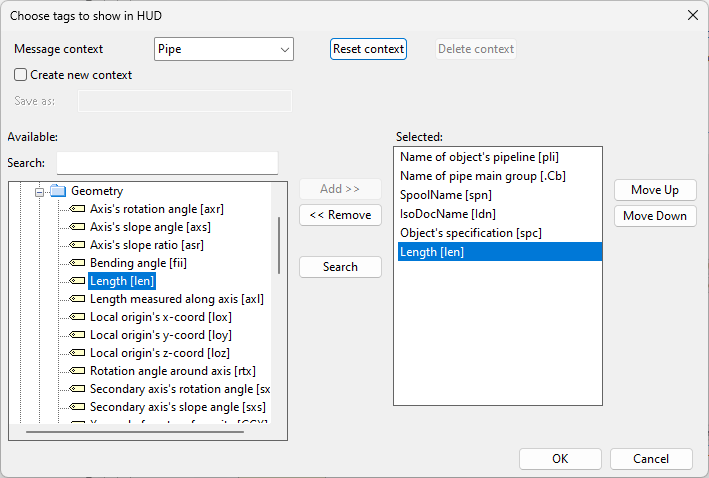Click tag icon beside Bending angle [fii]
709x478 pixels.
click(78, 263)
